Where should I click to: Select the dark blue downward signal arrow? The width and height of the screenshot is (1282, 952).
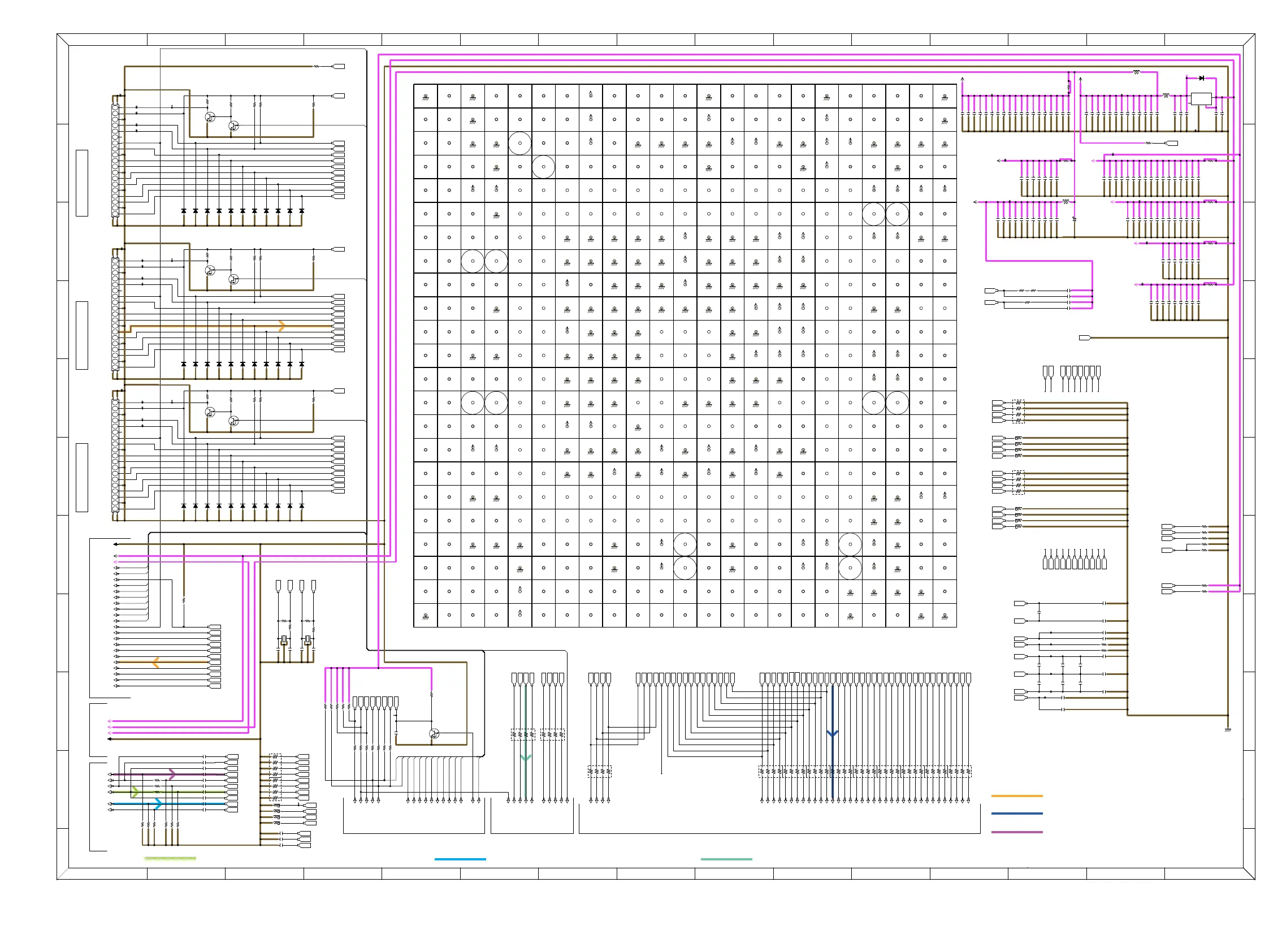pos(832,733)
